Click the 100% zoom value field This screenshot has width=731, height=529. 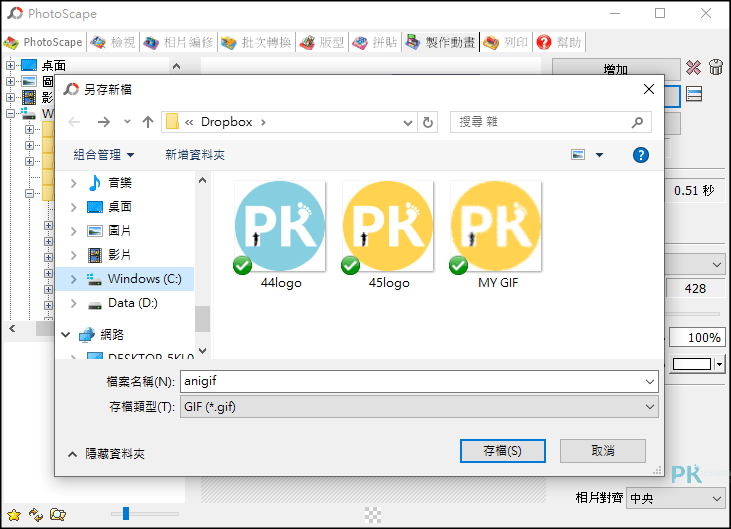coord(697,337)
